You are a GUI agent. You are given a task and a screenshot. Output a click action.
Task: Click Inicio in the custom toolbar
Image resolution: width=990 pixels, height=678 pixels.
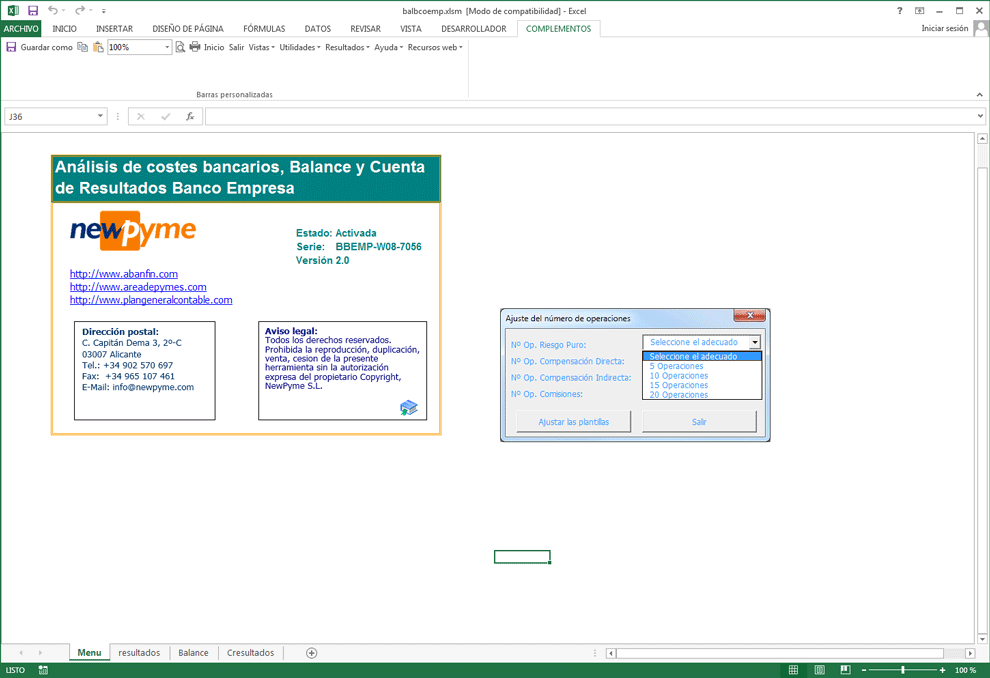click(214, 47)
